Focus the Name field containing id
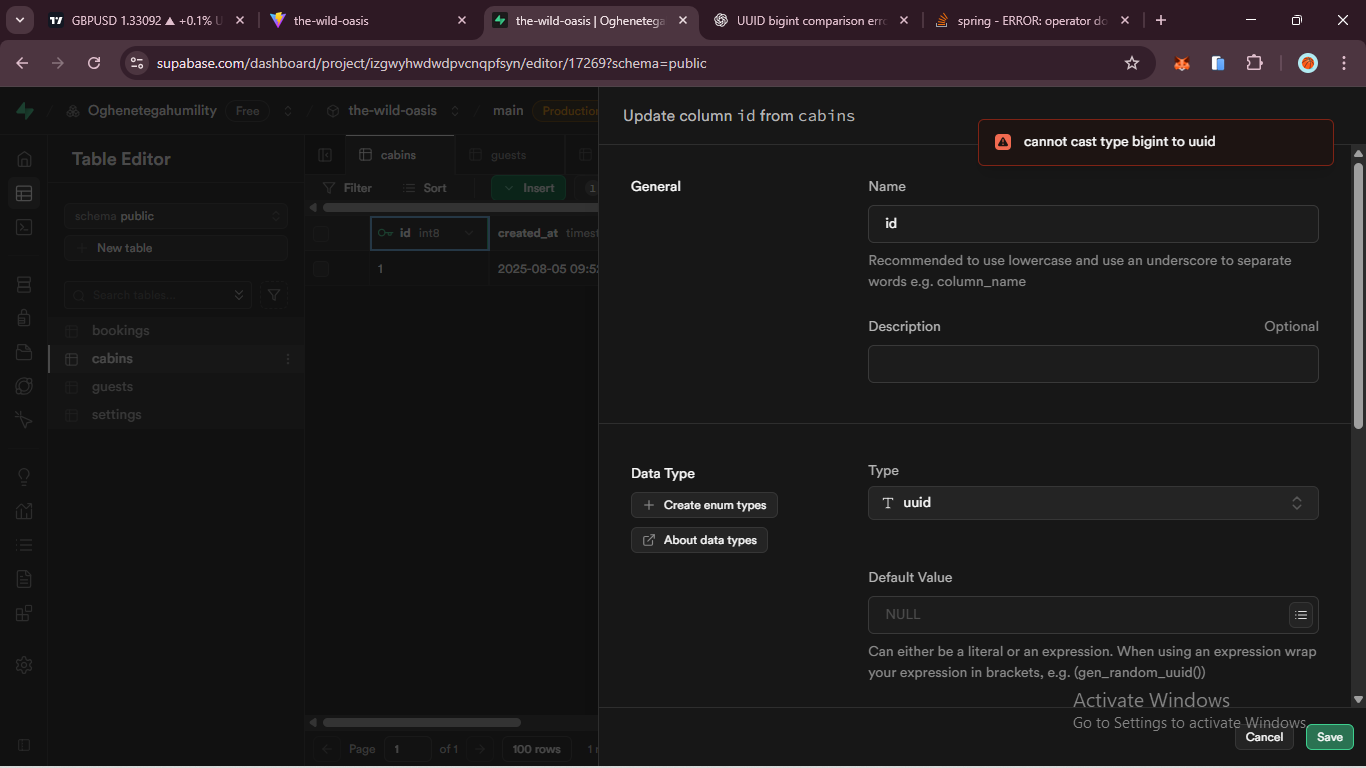 [x=1093, y=224]
